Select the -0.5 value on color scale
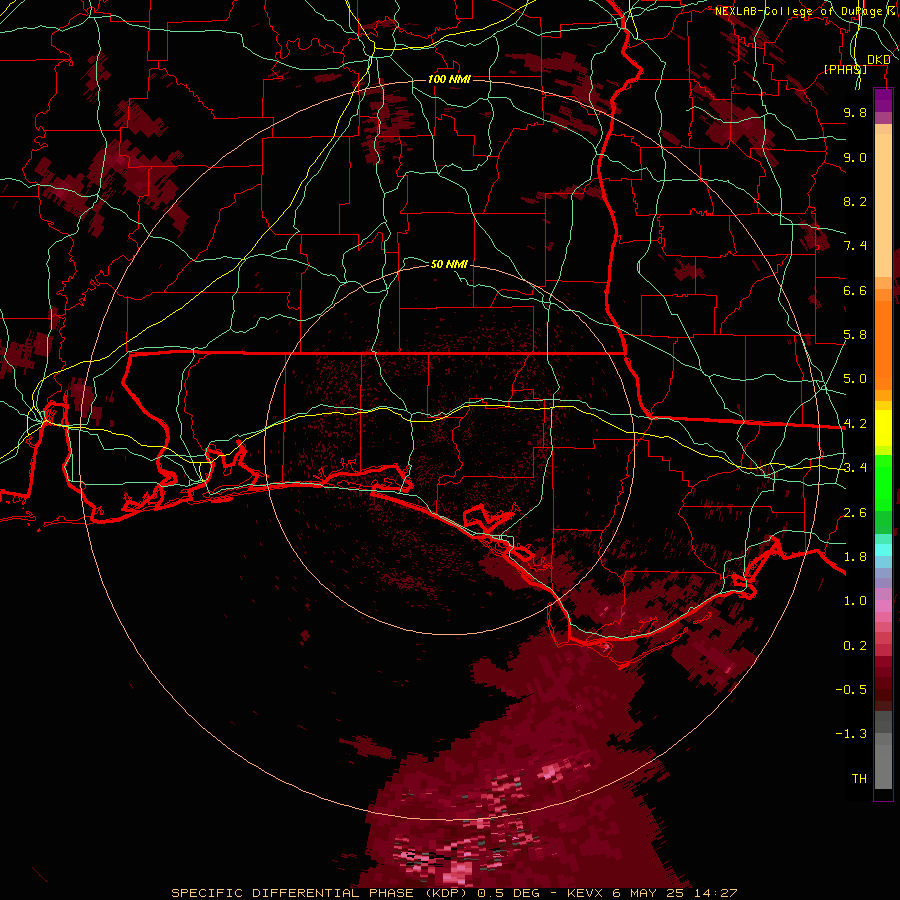The width and height of the screenshot is (900, 900). (x=851, y=690)
